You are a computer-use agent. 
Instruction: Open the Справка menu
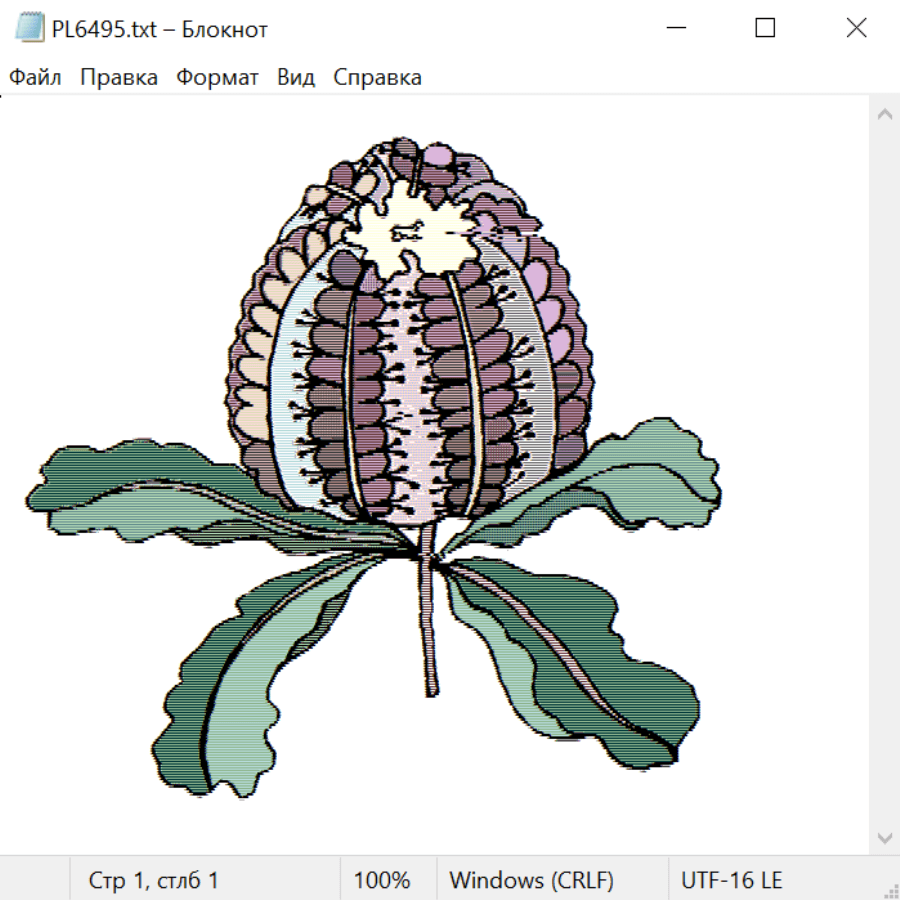click(x=377, y=78)
